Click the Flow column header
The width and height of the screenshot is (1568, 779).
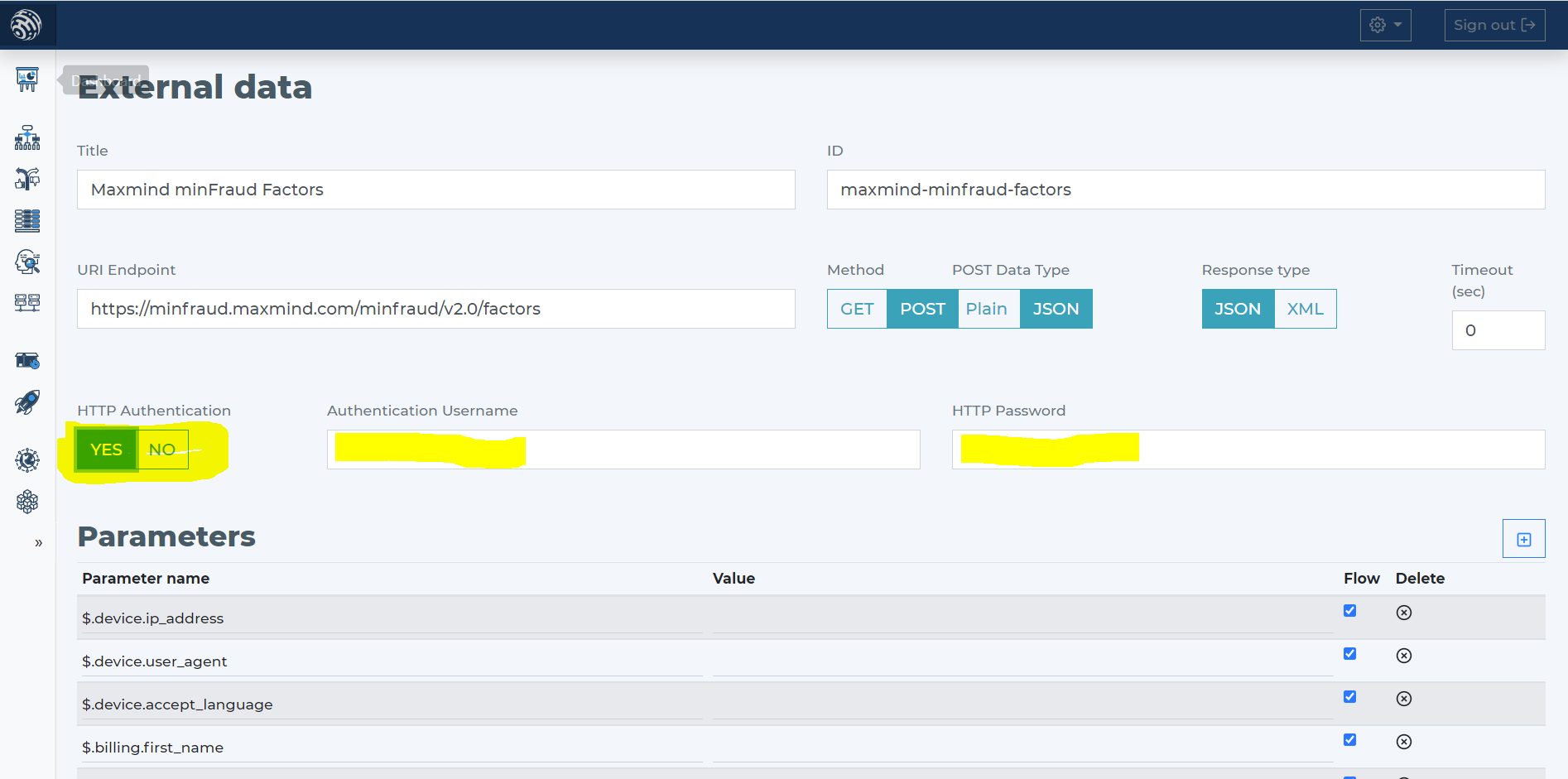1362,579
